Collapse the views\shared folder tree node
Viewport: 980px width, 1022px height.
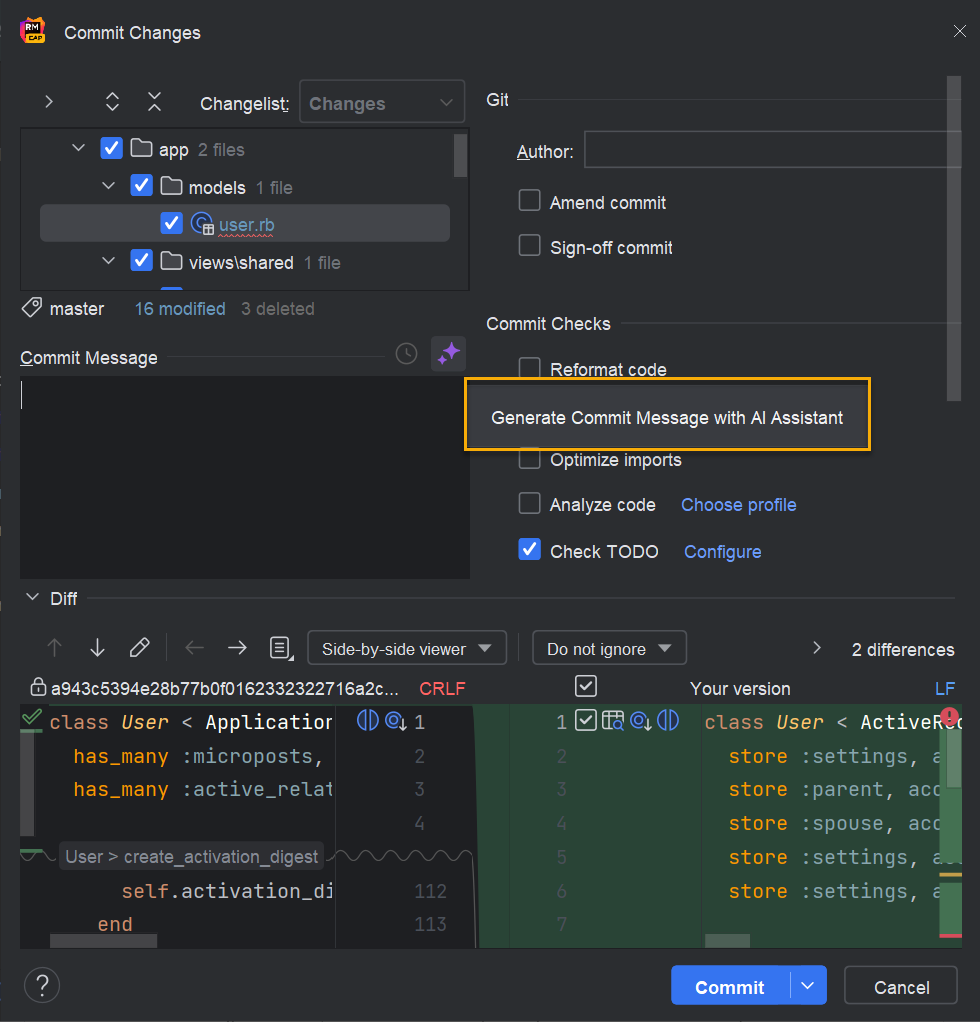click(109, 261)
